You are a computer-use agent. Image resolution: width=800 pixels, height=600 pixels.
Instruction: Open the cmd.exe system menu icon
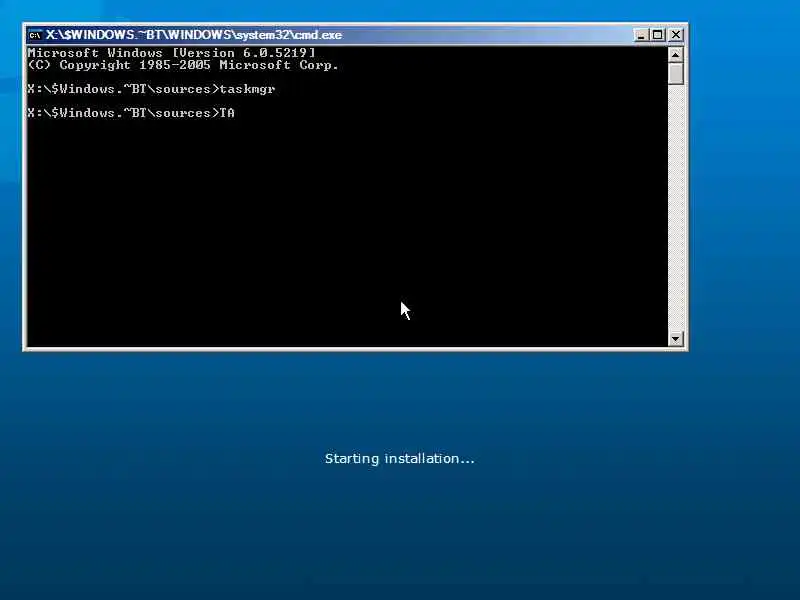35,35
